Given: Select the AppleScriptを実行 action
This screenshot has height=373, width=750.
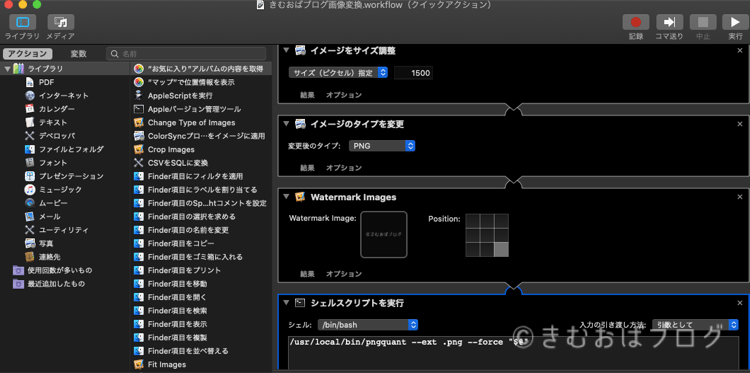Looking at the screenshot, I should 180,96.
